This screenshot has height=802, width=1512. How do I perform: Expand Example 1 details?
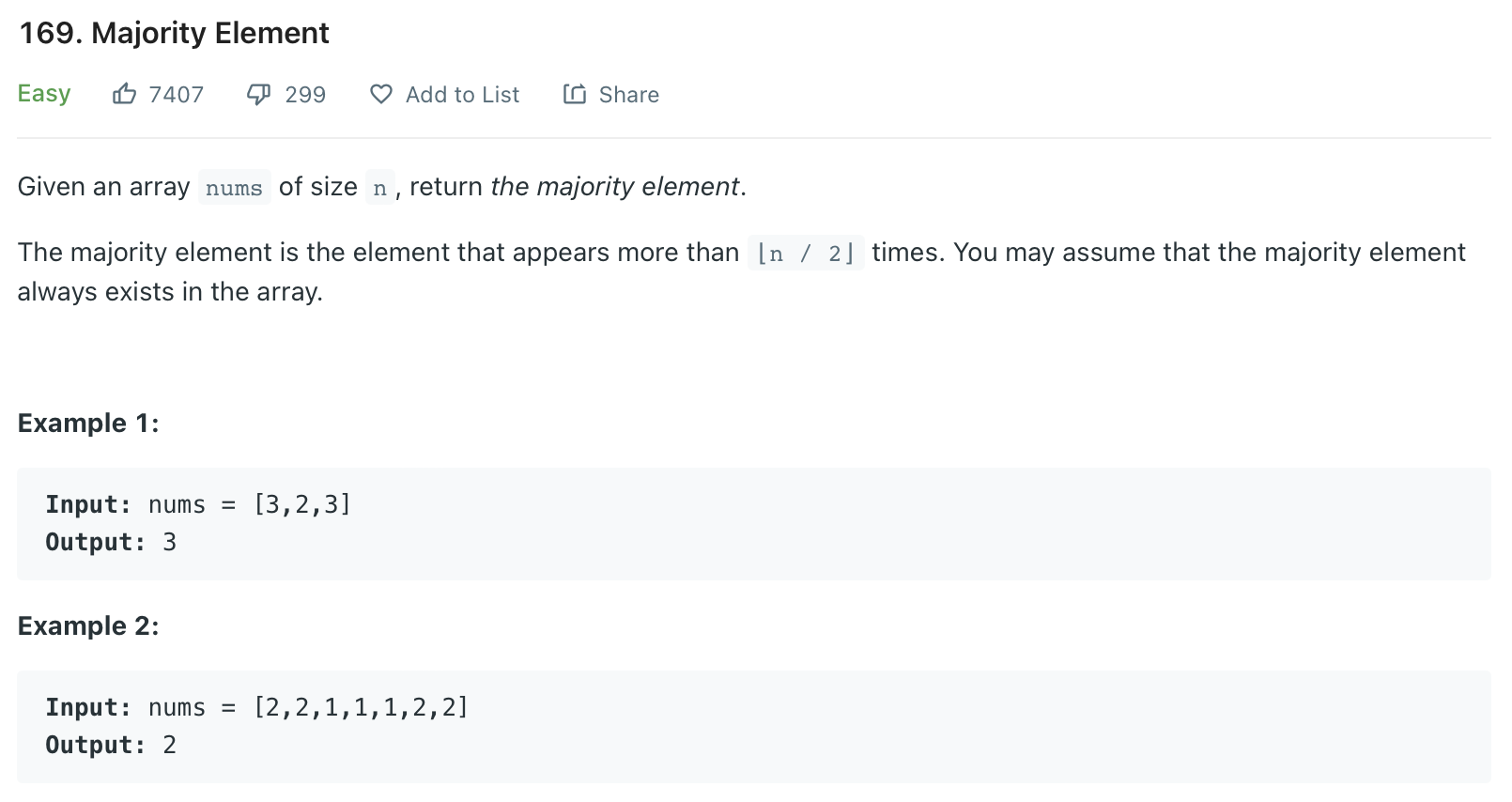87,423
